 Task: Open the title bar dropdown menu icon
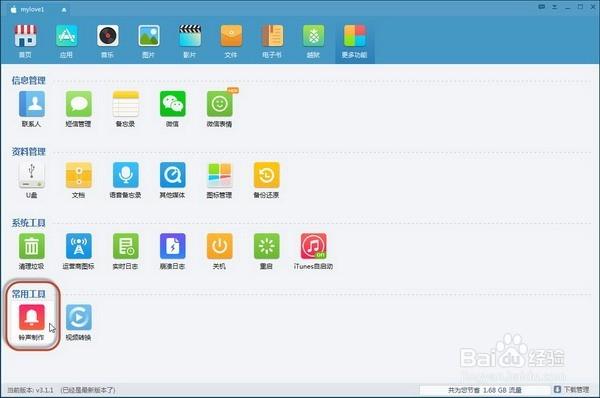click(x=554, y=7)
